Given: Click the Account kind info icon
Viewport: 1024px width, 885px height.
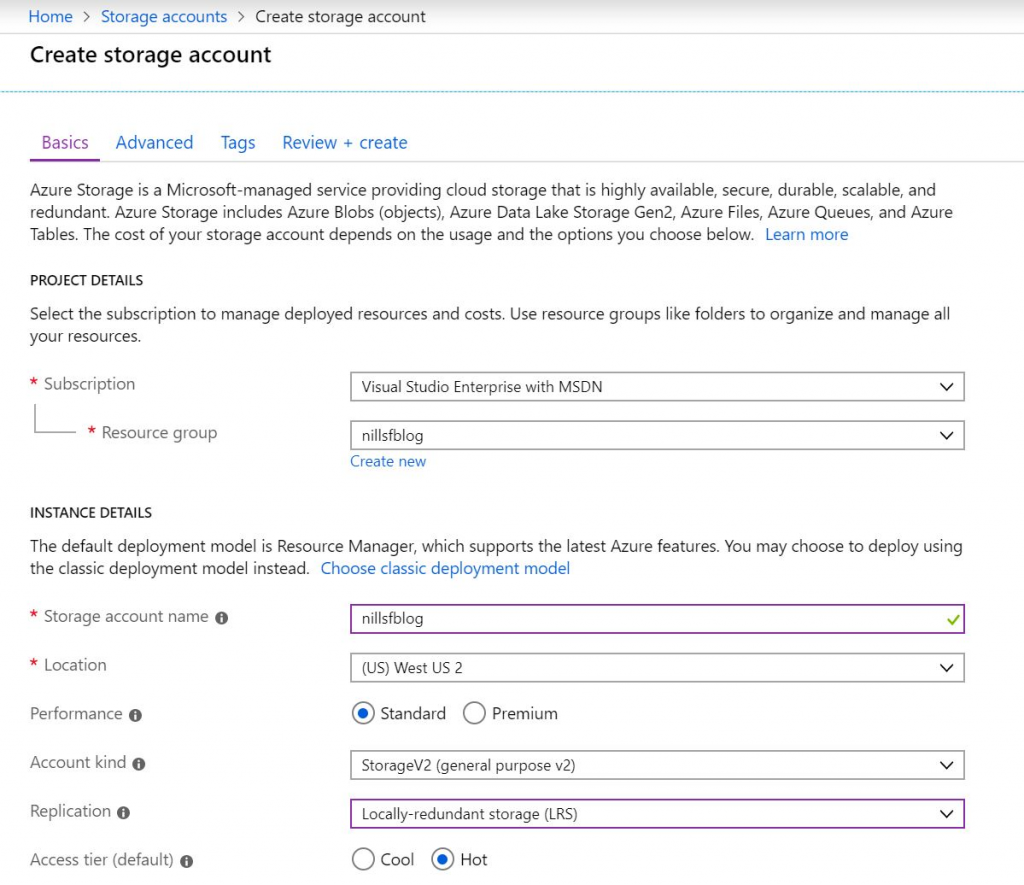Looking at the screenshot, I should click(138, 764).
